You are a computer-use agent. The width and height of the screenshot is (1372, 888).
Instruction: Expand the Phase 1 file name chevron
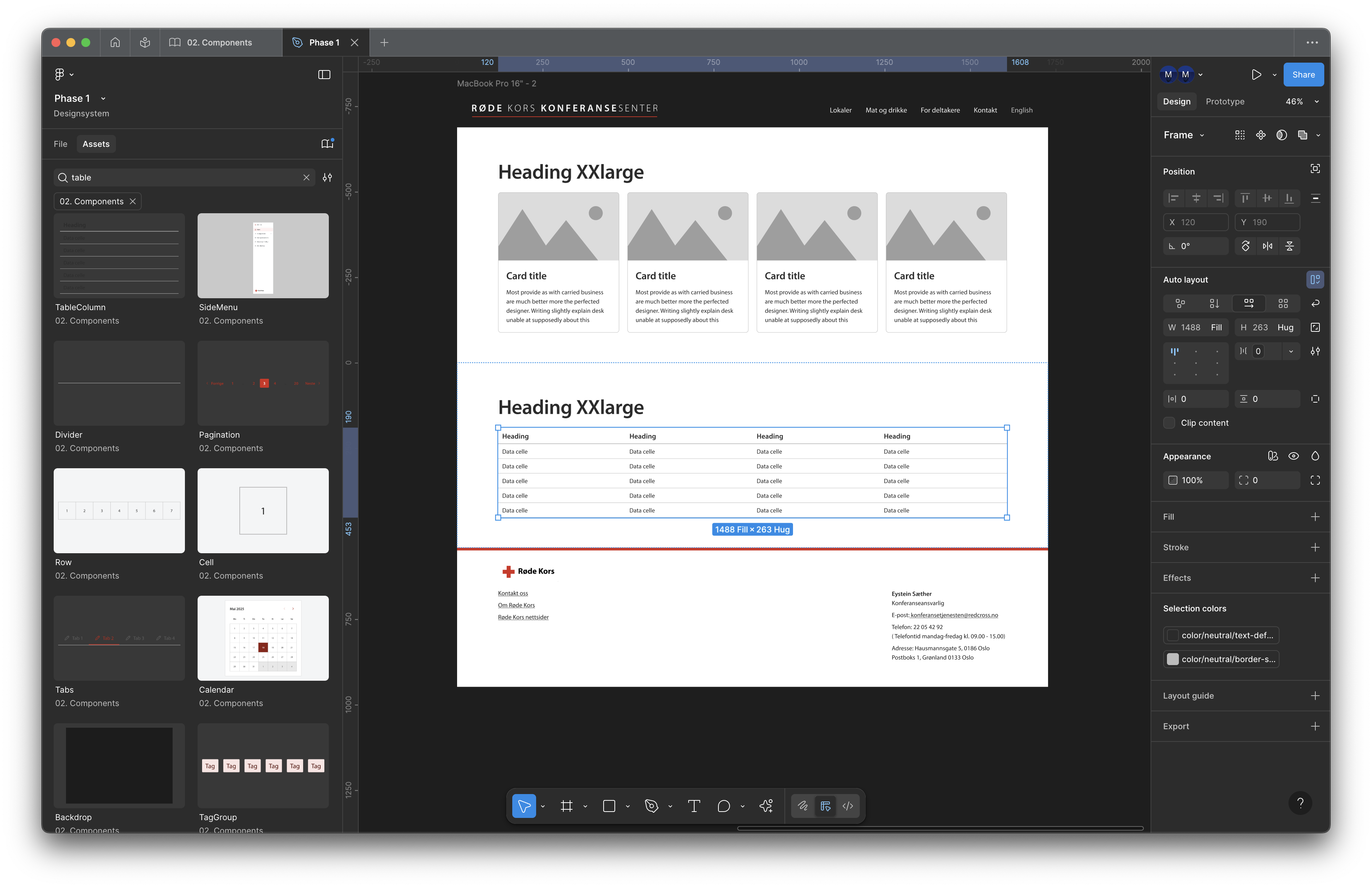[103, 98]
